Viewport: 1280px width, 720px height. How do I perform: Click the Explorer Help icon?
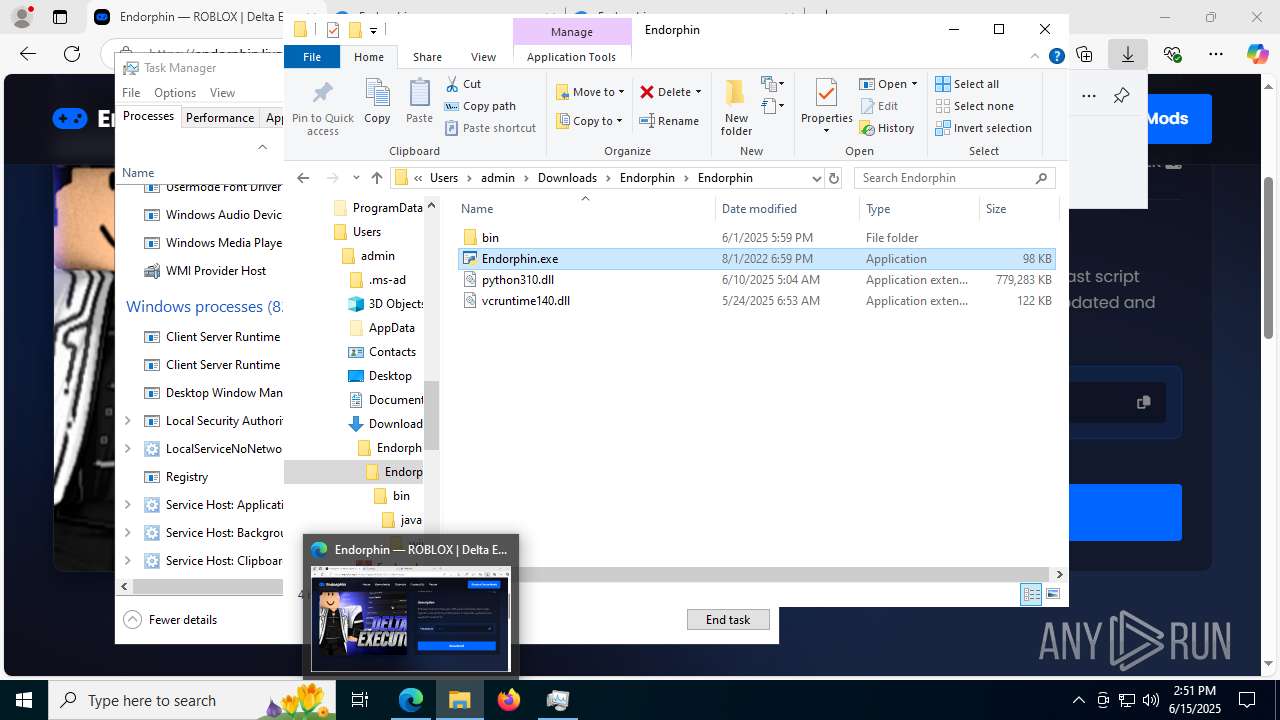coord(1056,57)
